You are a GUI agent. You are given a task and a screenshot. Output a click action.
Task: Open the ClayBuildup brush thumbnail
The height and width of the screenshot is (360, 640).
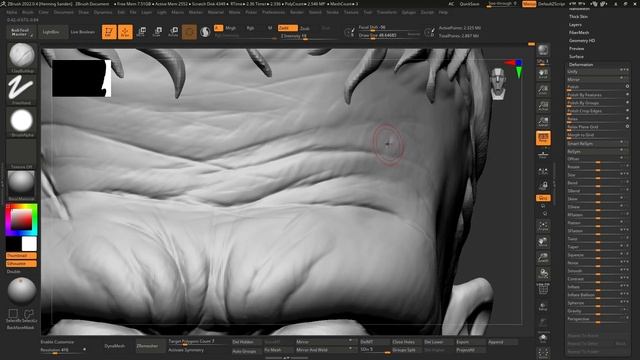[22, 58]
